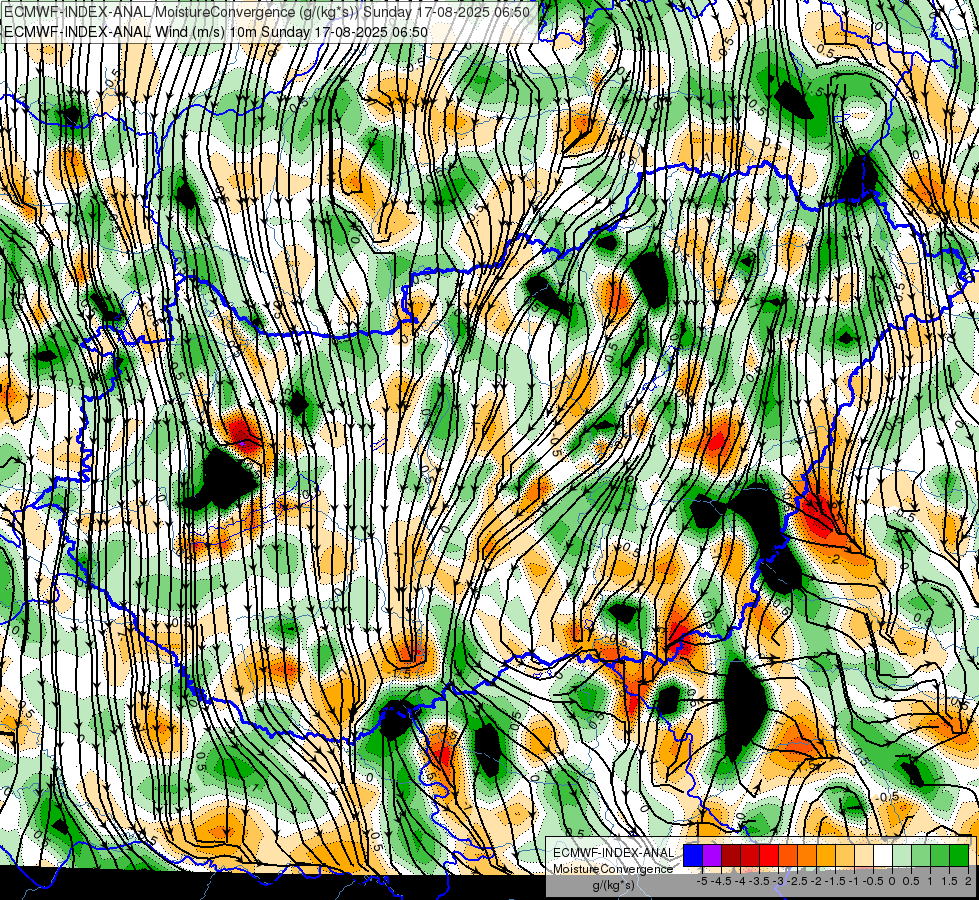This screenshot has width=979, height=900.
Task: Click the legend scale value -4.5
Action: (x=721, y=881)
